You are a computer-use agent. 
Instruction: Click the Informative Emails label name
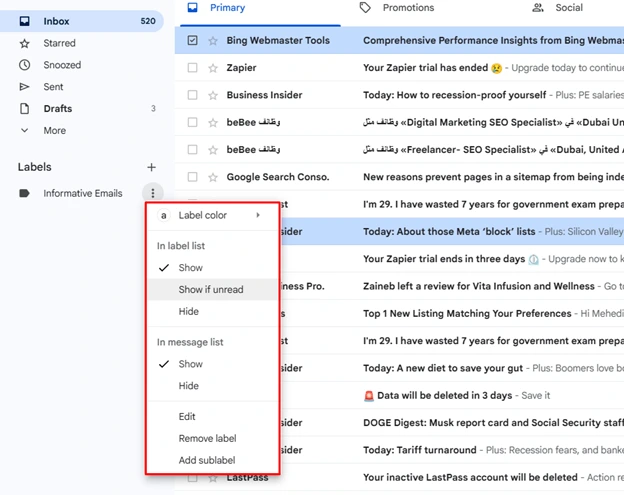pyautogui.click(x=83, y=193)
